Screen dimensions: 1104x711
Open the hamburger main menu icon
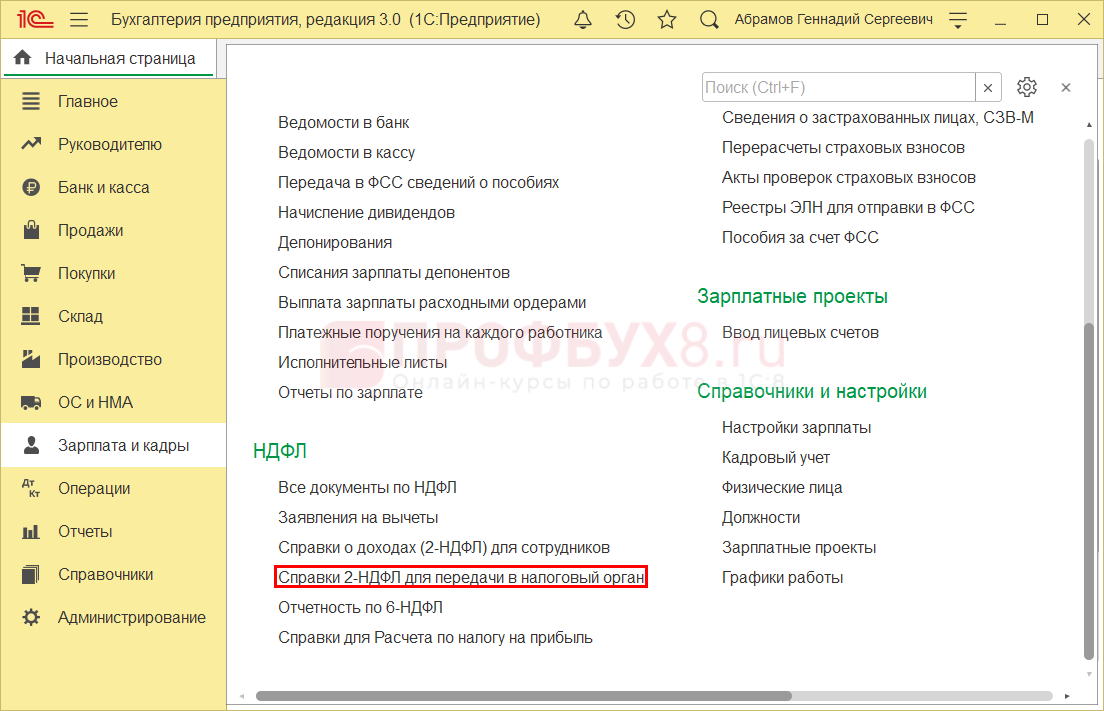pyautogui.click(x=79, y=20)
